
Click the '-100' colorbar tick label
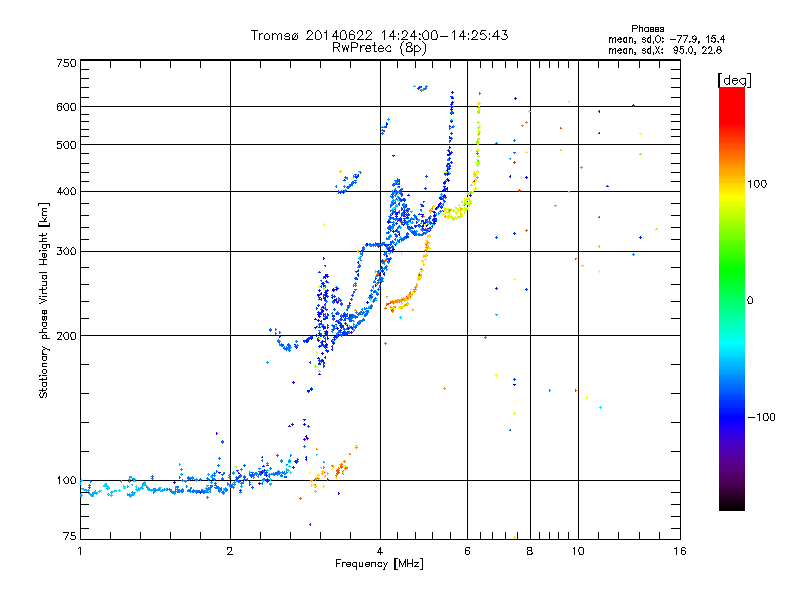click(761, 417)
